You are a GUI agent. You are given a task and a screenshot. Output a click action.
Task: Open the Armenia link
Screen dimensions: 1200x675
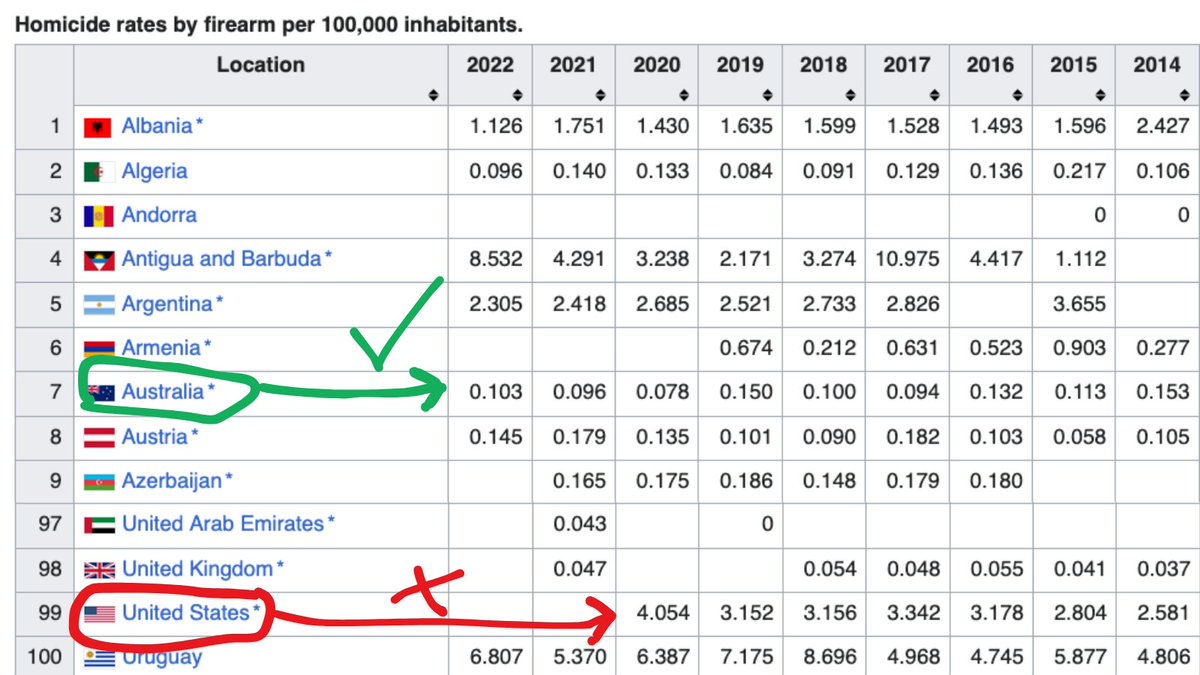[161, 348]
